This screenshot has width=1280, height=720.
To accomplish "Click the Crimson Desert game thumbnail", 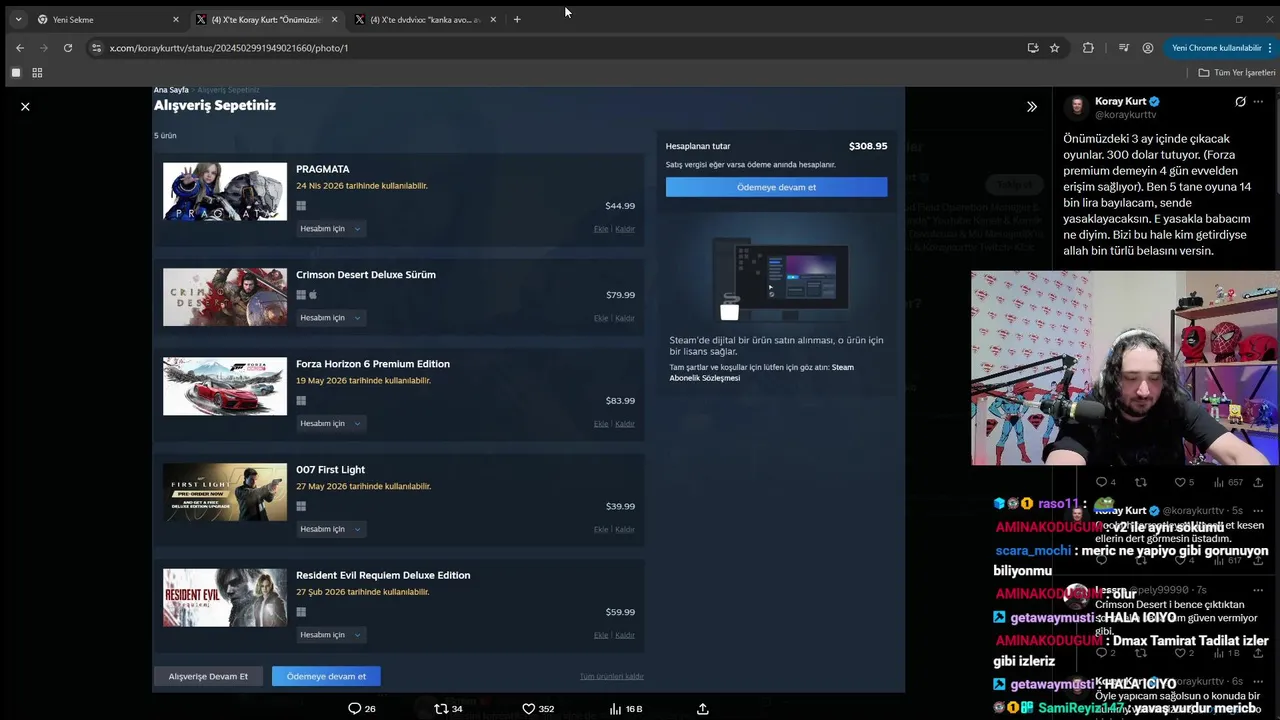I will [225, 297].
